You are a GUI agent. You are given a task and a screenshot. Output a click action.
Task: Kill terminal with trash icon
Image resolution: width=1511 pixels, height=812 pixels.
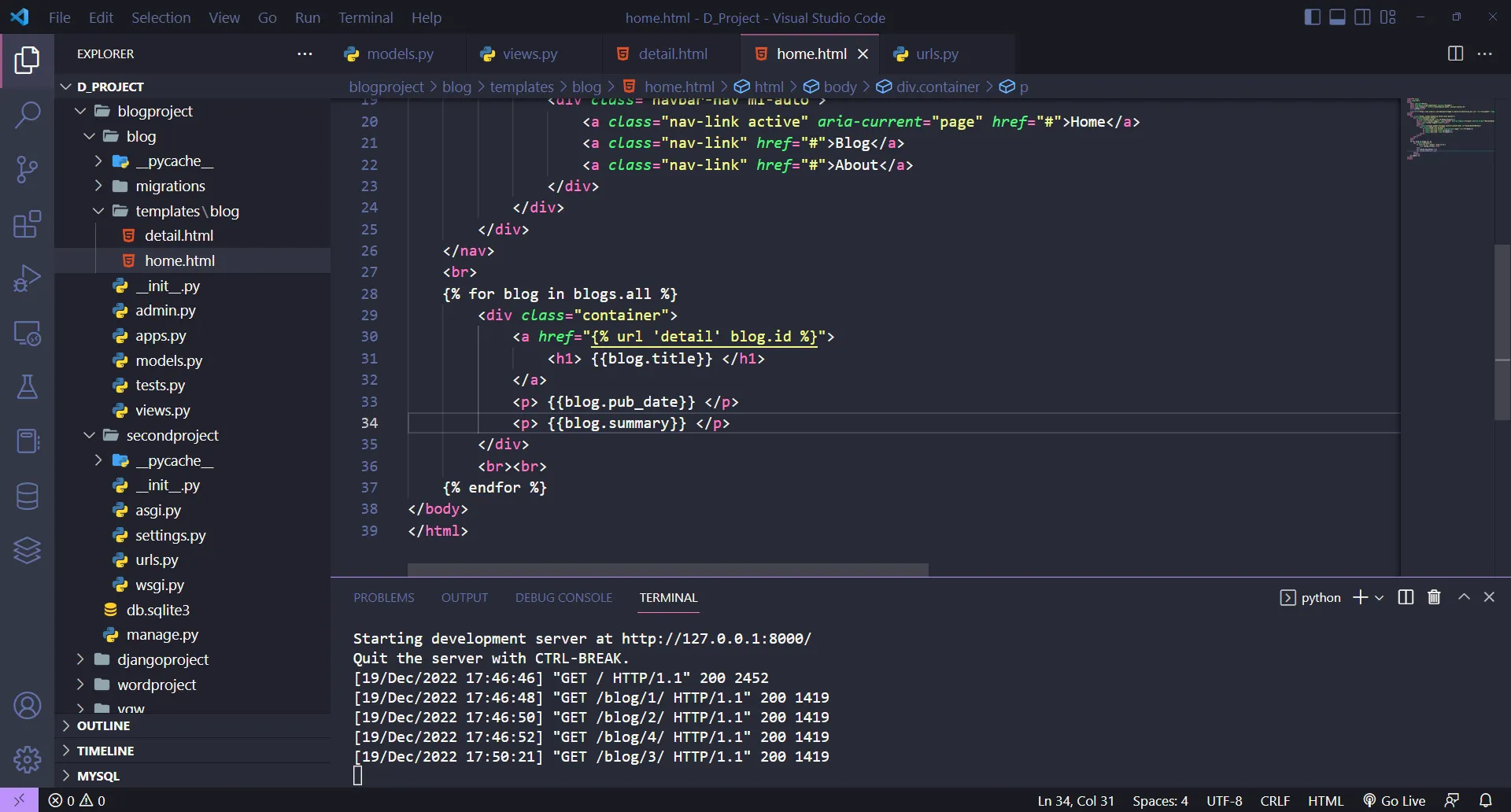point(1434,597)
